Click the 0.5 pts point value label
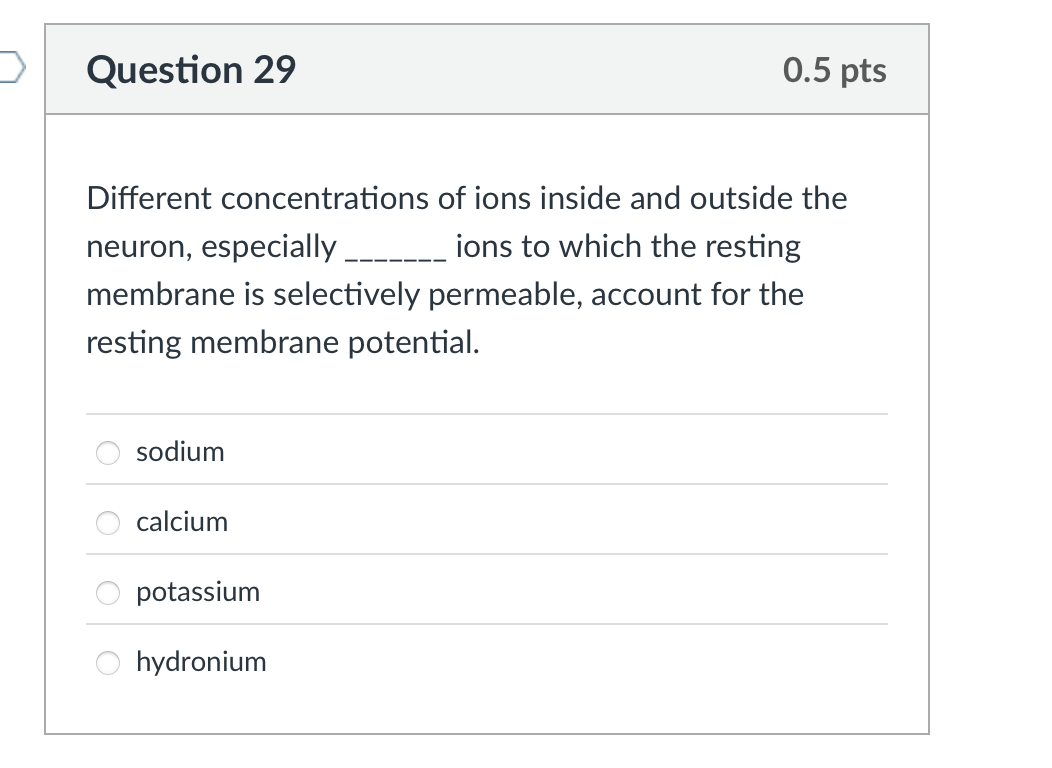 pos(835,70)
